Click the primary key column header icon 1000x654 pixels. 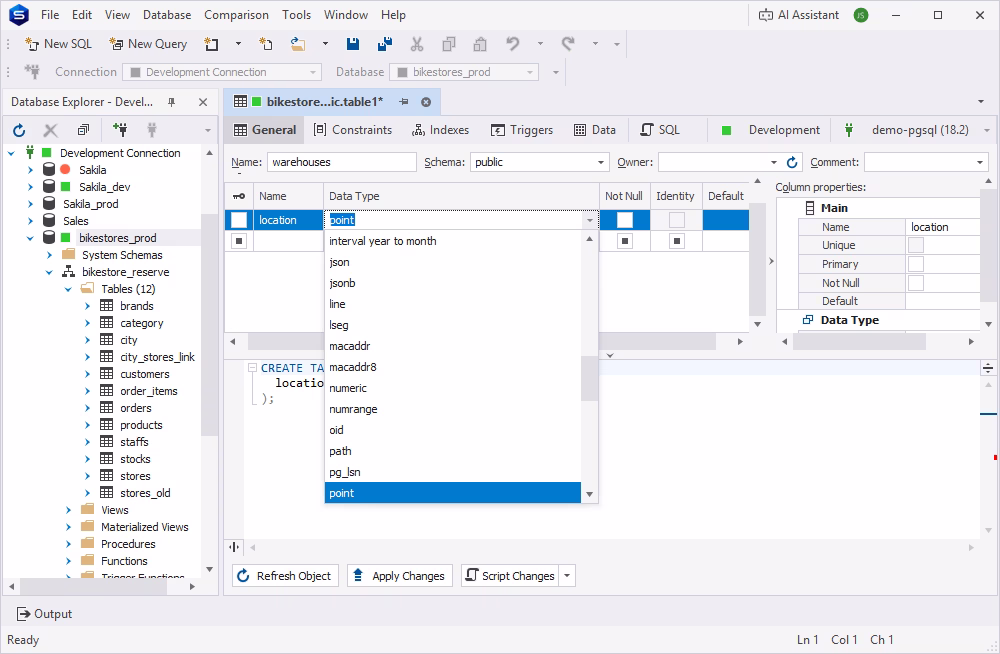[x=239, y=196]
